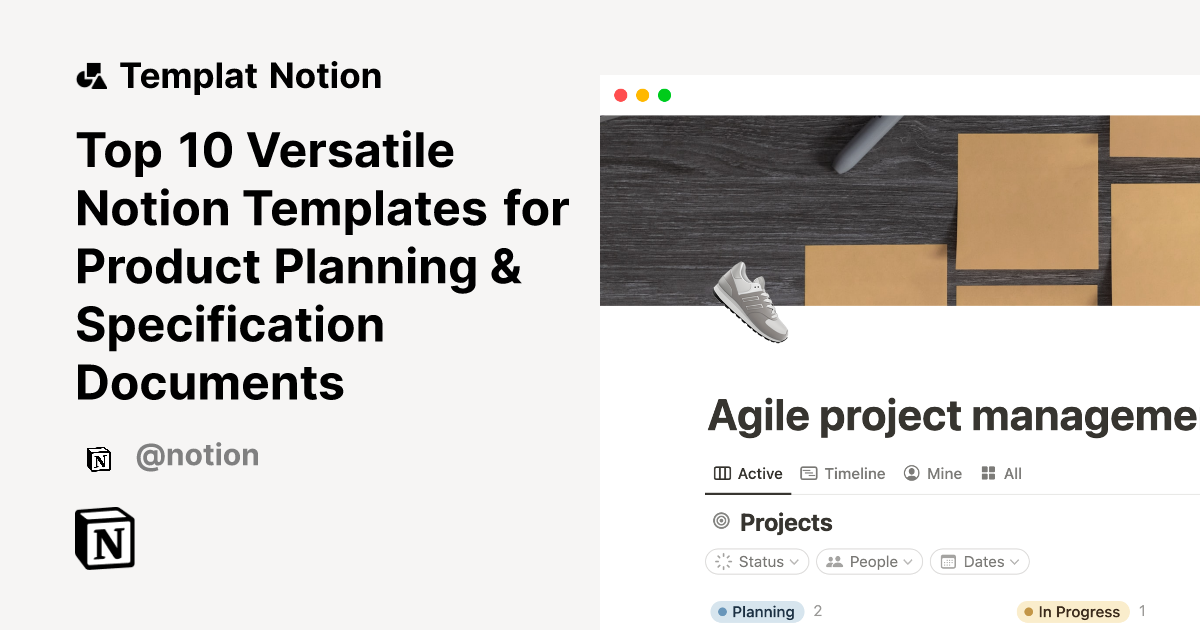This screenshot has height=630, width=1200.
Task: Follow the @notion author link
Action: coord(197,455)
